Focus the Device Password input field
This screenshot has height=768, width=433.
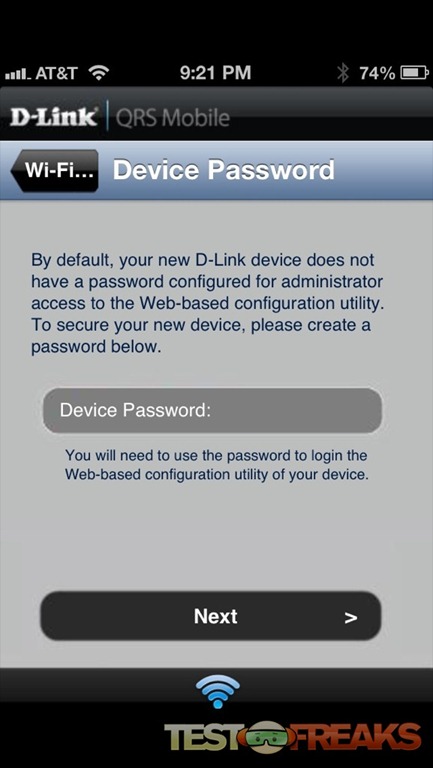pyautogui.click(x=212, y=410)
